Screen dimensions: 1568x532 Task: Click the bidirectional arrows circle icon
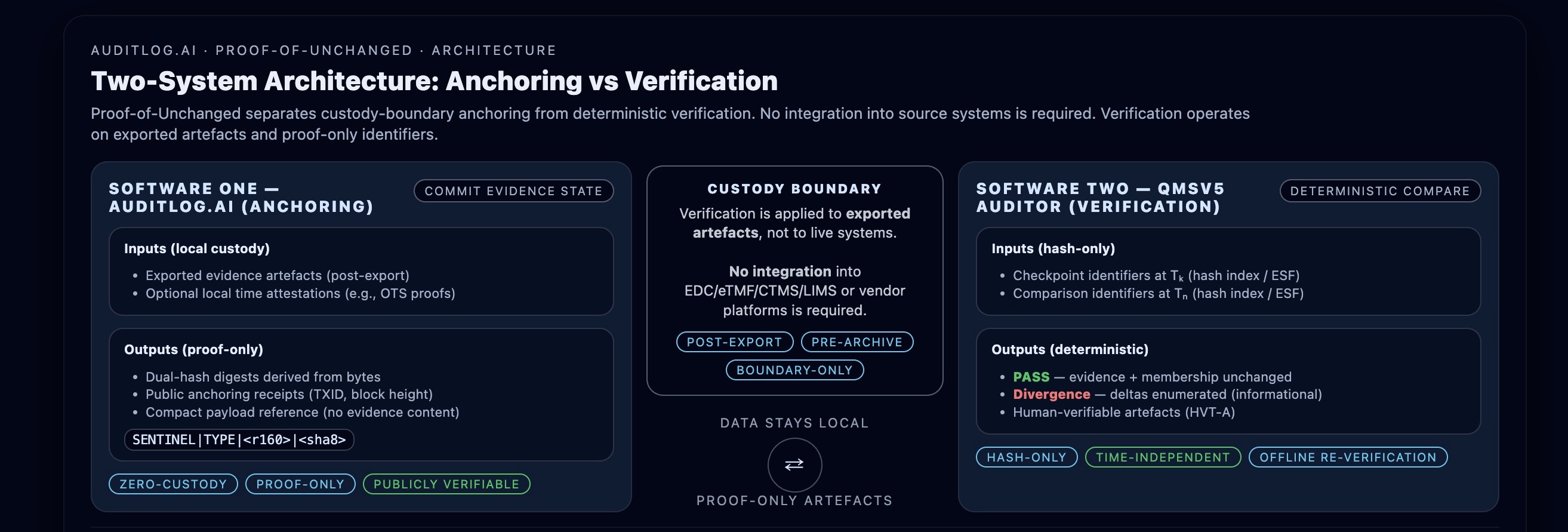(794, 465)
